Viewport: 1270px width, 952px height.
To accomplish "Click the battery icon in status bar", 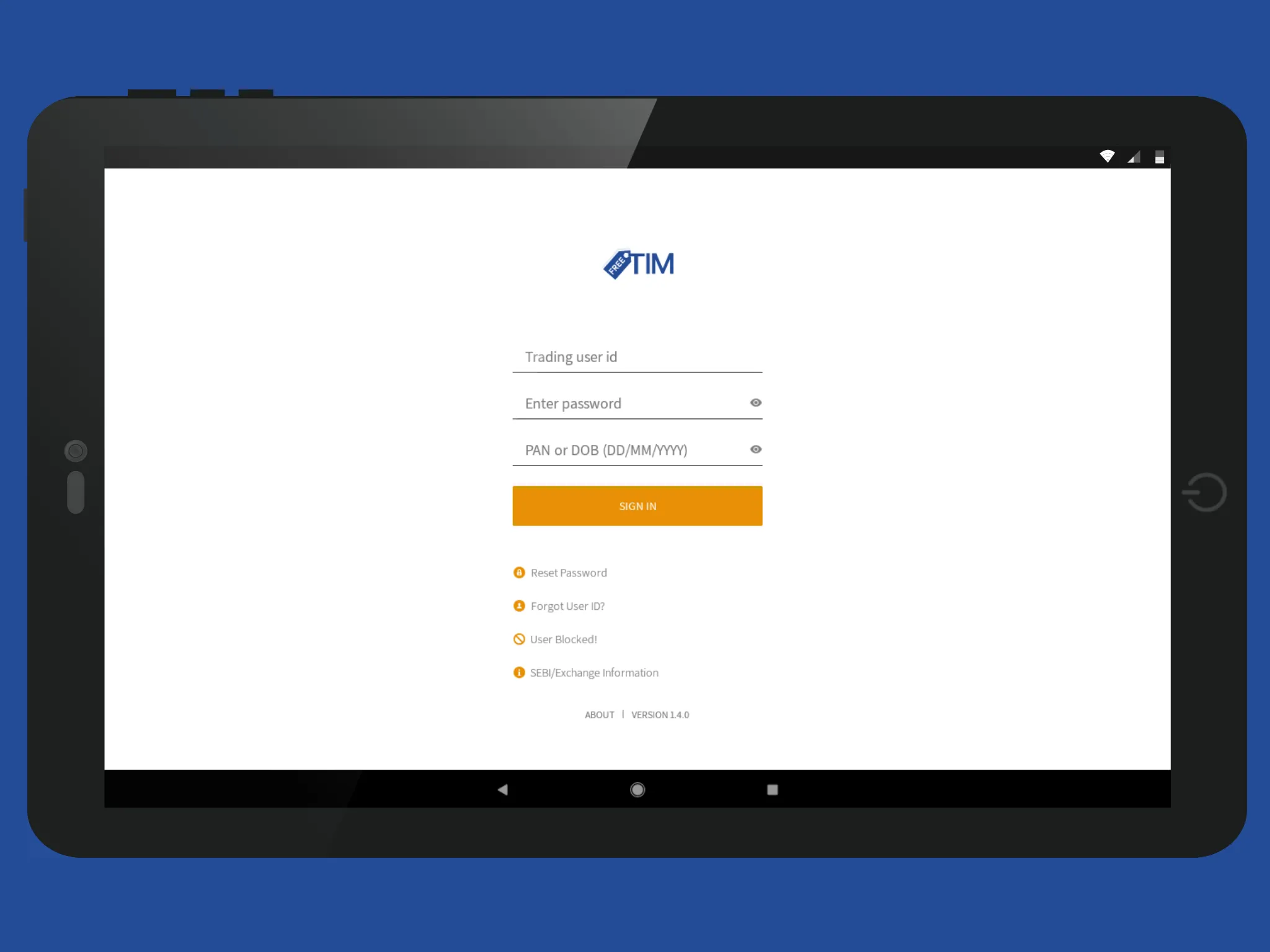I will 1159,156.
